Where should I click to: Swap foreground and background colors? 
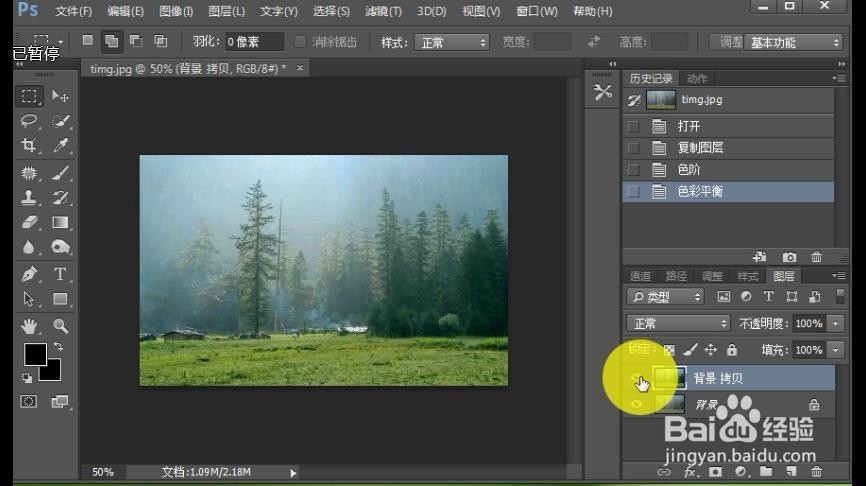(x=58, y=347)
